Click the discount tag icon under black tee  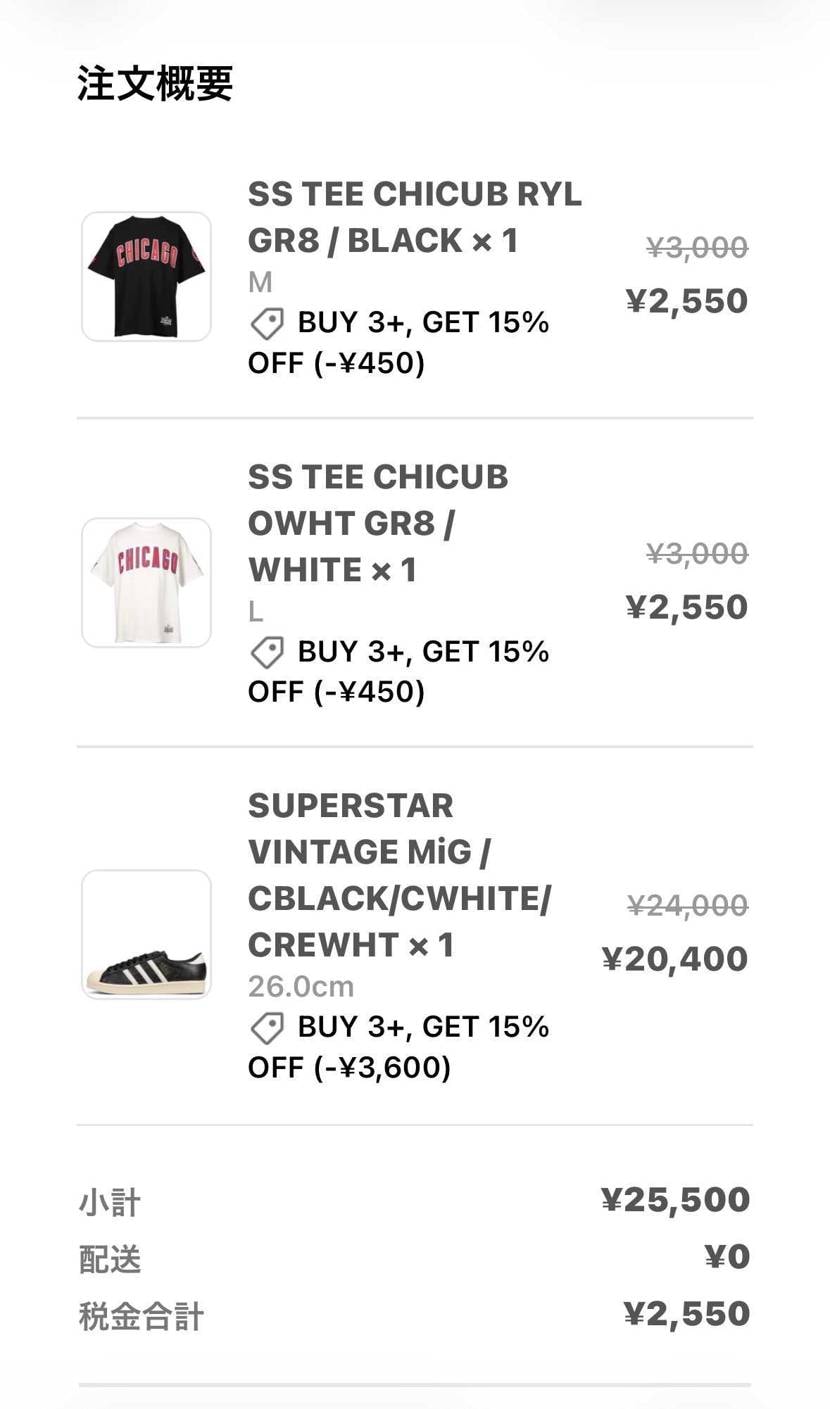pos(267,323)
